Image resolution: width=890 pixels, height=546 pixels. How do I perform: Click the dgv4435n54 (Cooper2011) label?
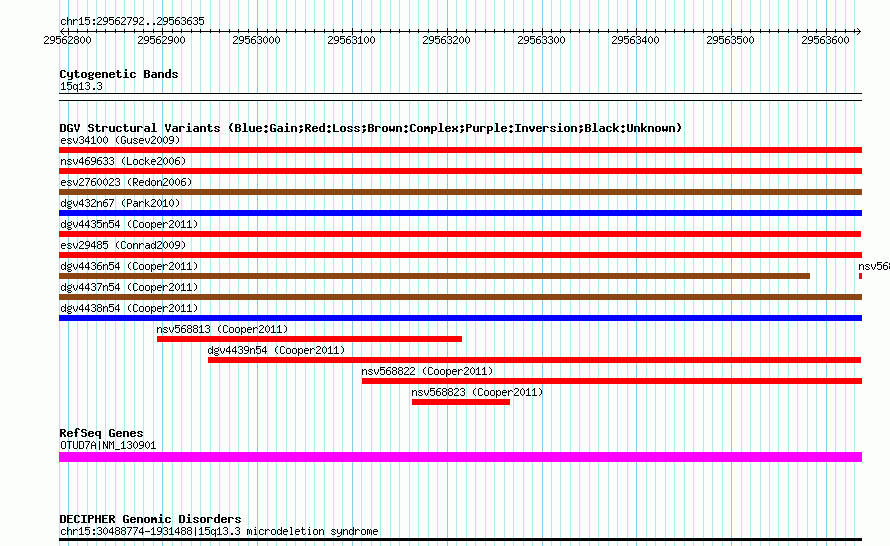point(129,224)
